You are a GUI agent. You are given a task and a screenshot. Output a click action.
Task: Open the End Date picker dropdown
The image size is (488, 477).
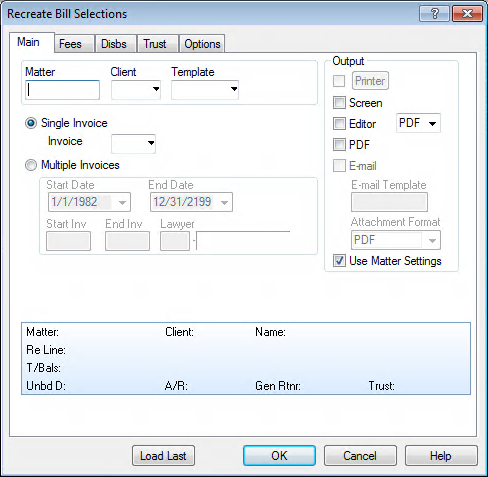[224, 202]
